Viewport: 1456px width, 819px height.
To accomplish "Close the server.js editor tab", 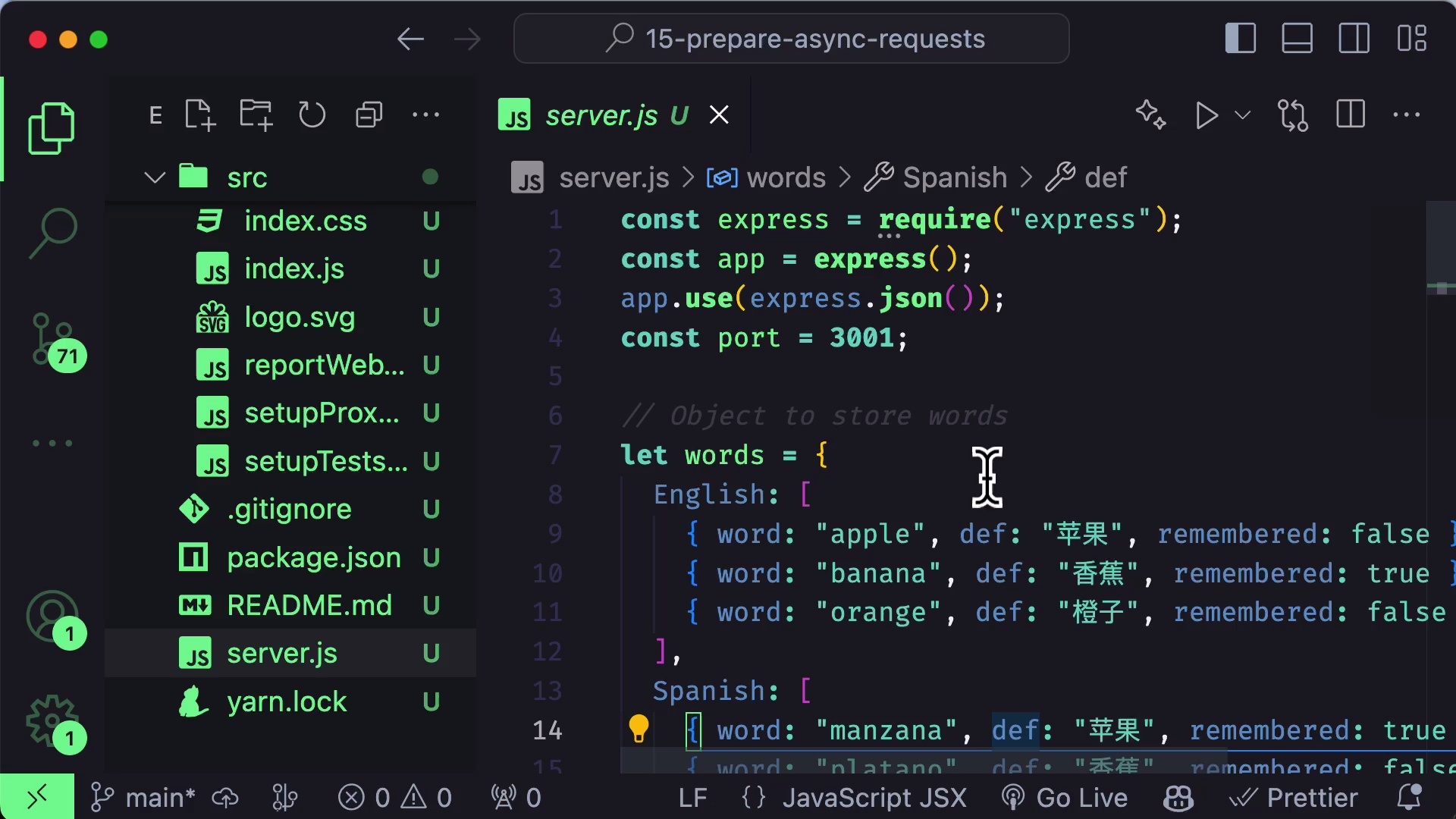I will (719, 115).
